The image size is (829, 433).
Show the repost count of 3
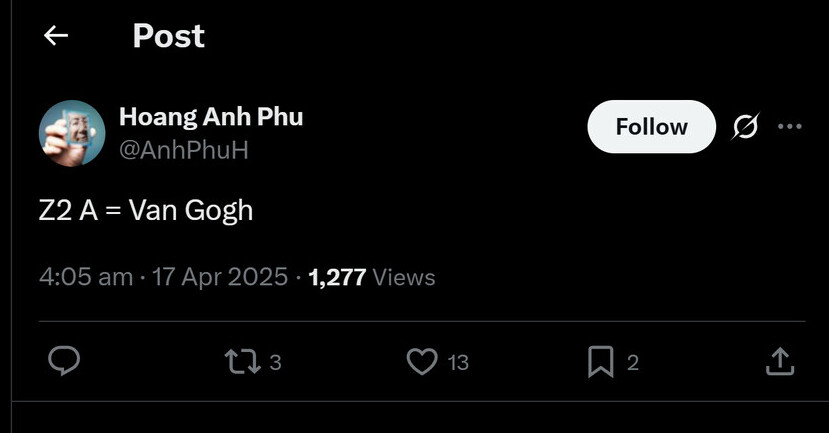point(275,362)
